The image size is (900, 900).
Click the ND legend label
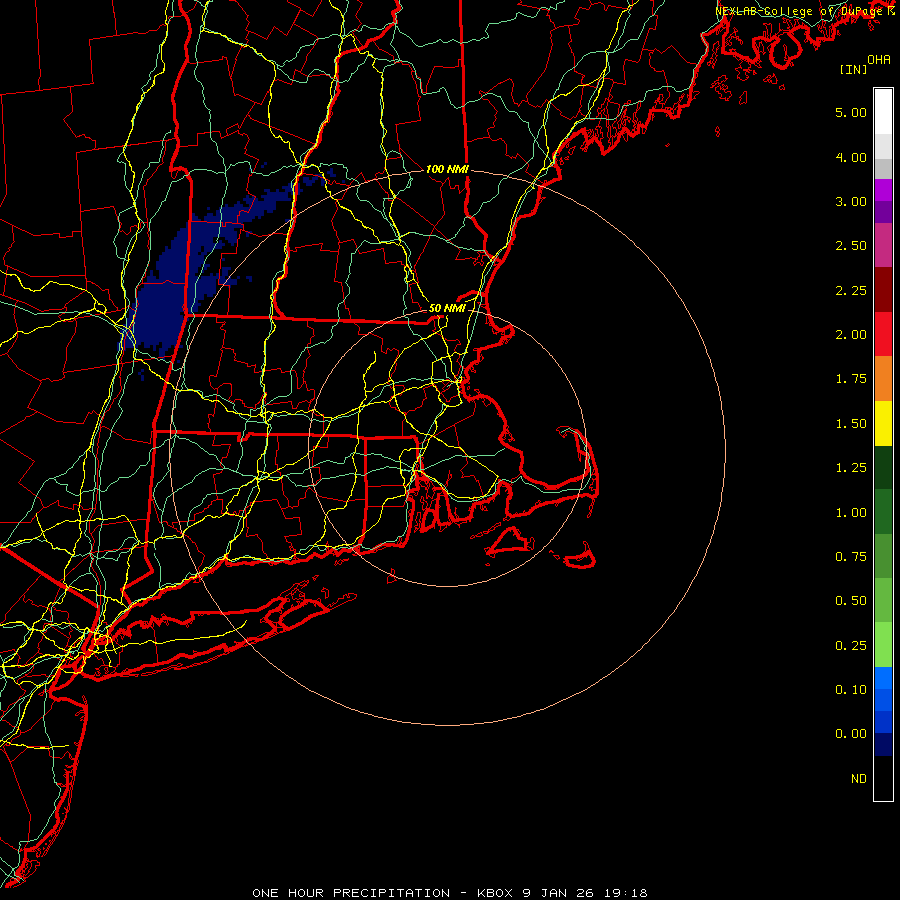859,779
